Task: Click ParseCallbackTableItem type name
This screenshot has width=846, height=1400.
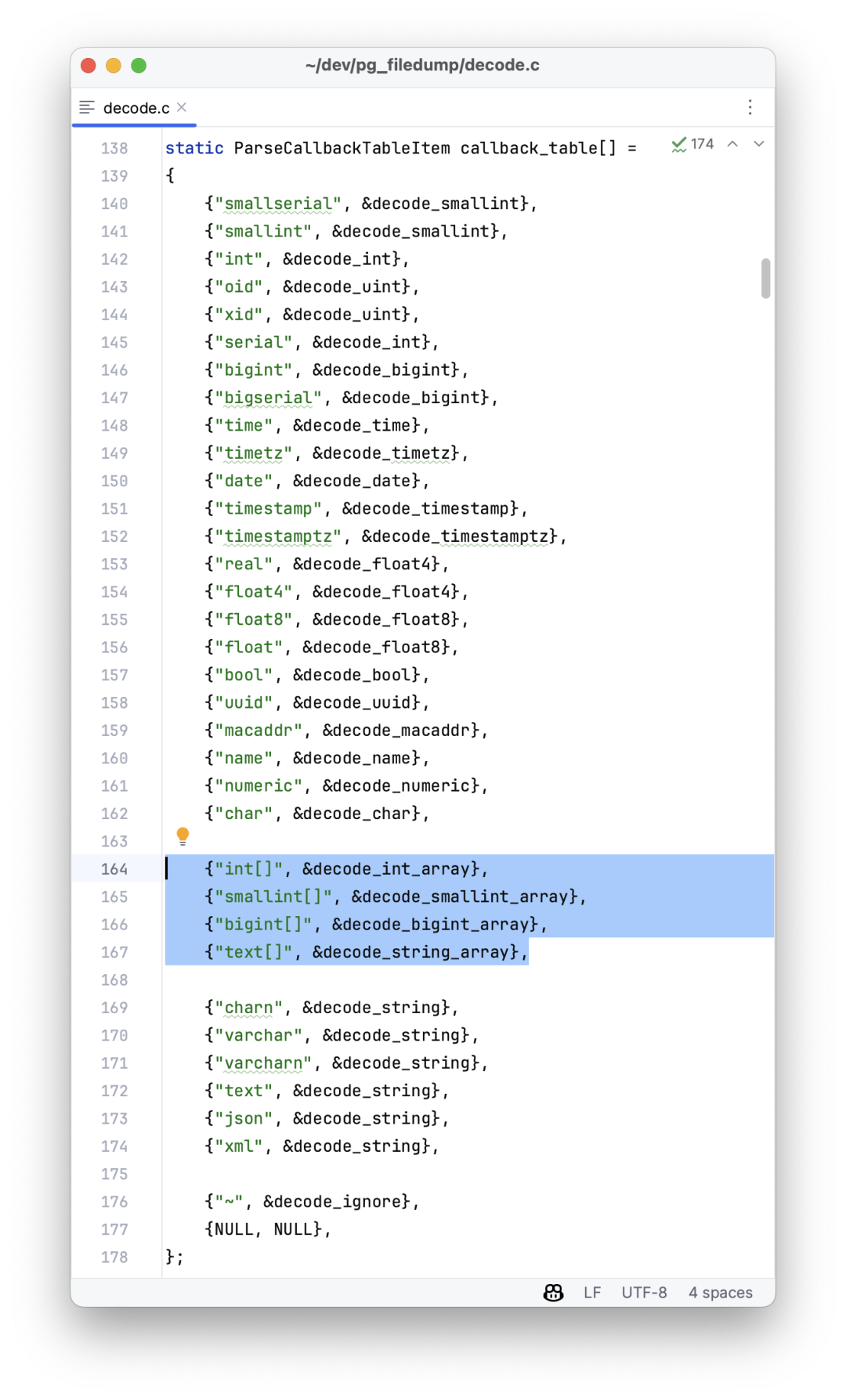Action: coord(342,148)
